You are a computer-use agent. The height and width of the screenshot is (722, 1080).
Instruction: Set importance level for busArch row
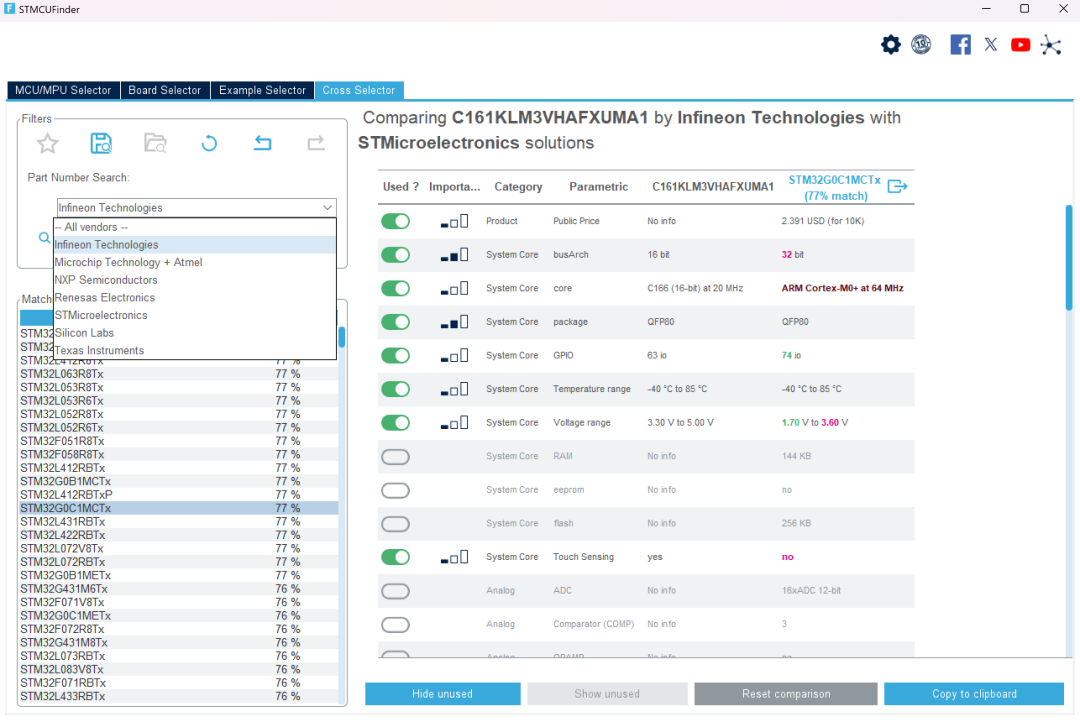[x=455, y=255]
